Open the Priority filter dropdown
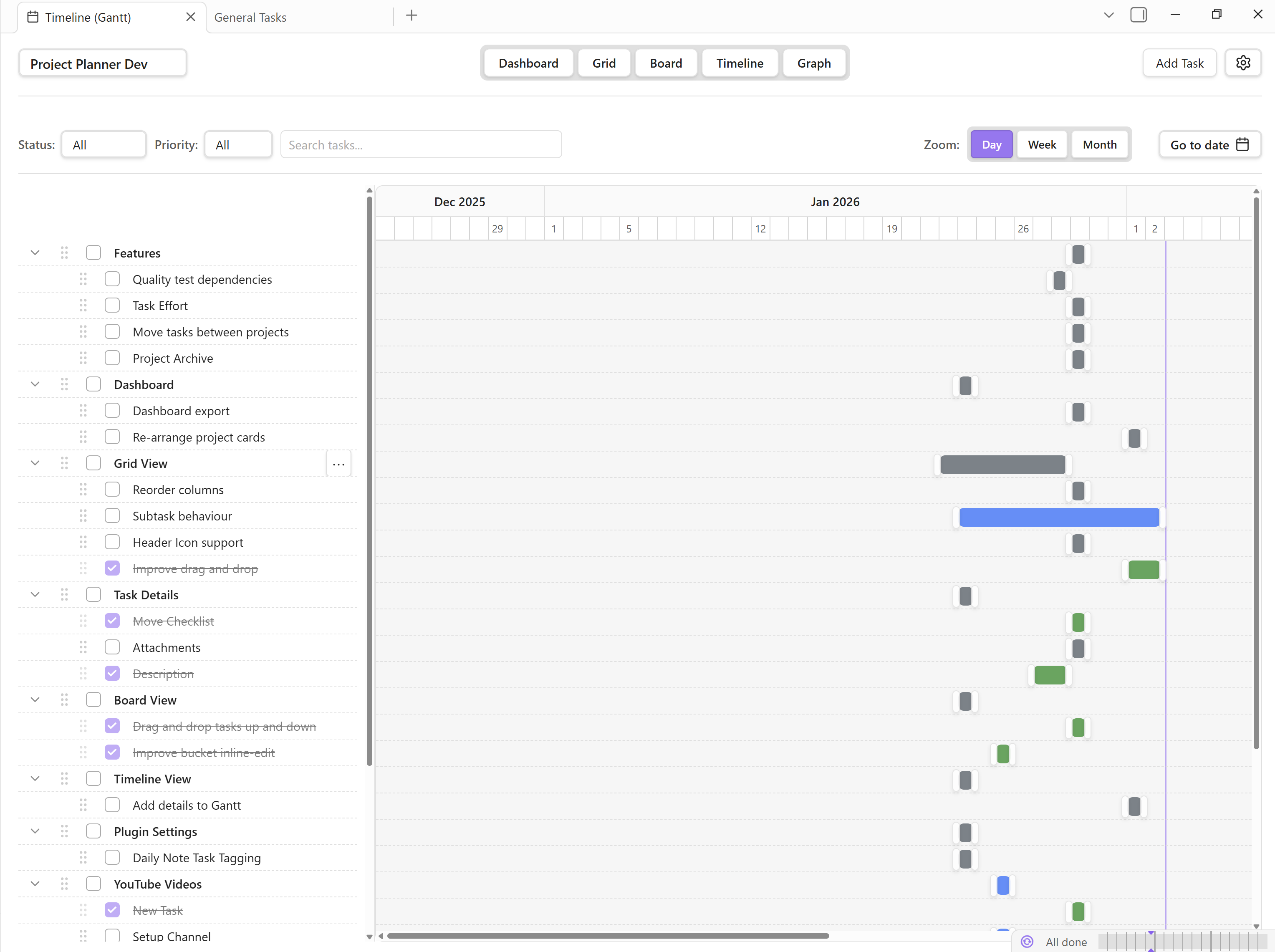 tap(238, 145)
